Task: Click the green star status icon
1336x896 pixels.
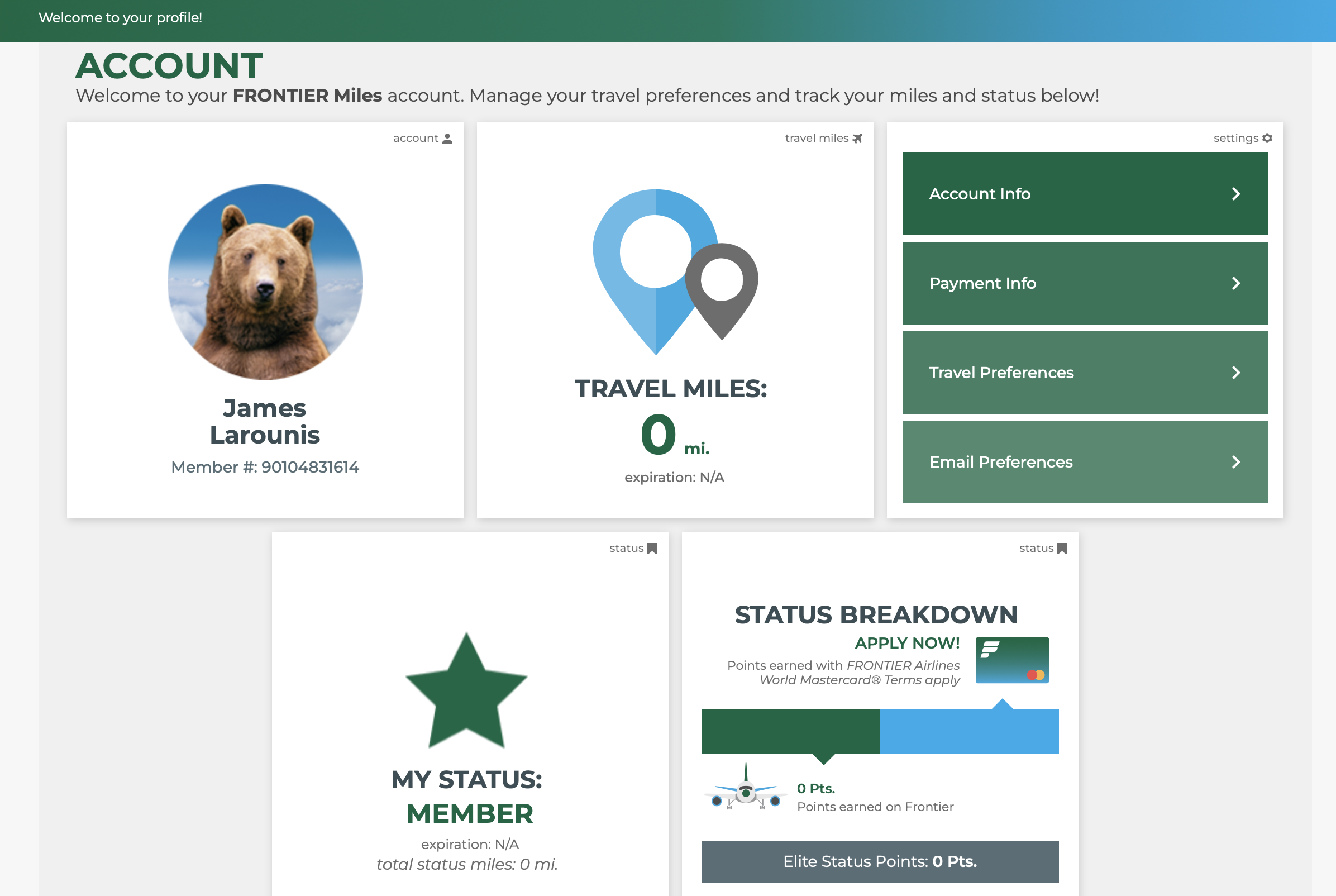Action: [467, 690]
